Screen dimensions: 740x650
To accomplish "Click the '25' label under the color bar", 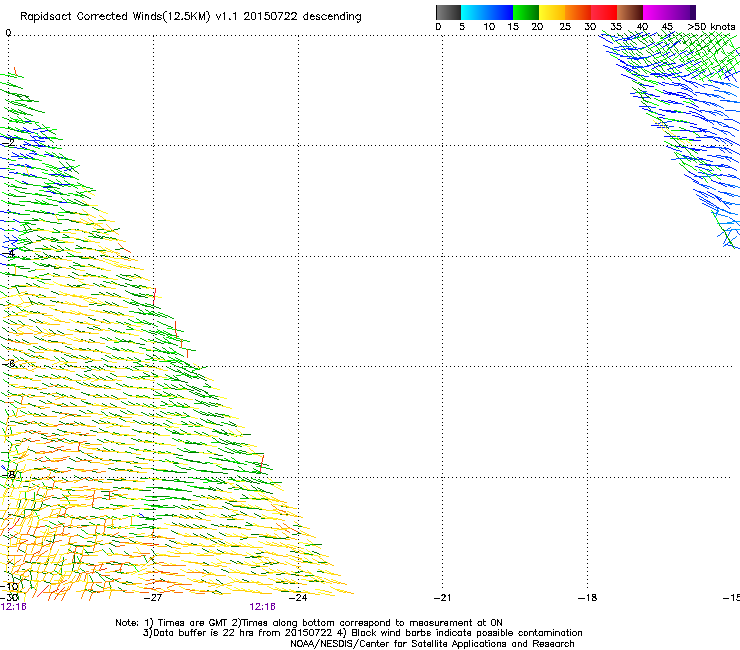I will pos(565,27).
